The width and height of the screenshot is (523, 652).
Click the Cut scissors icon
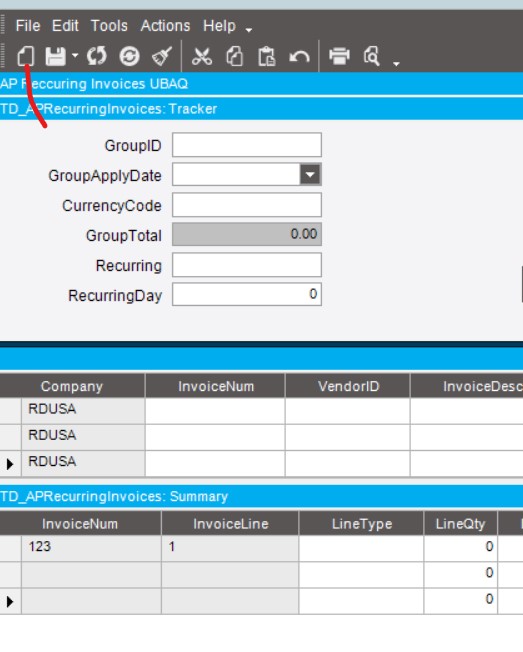coord(202,56)
